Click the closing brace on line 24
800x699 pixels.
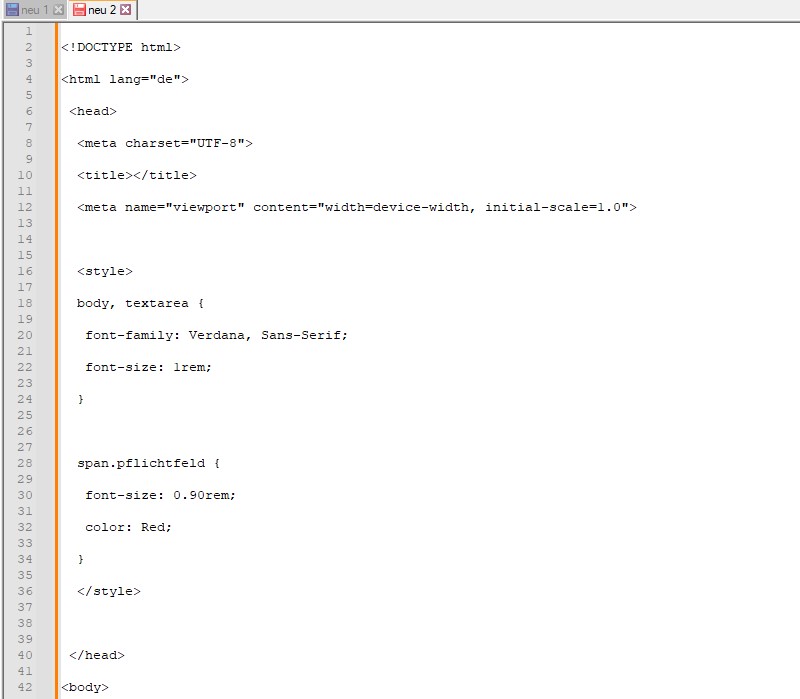81,399
